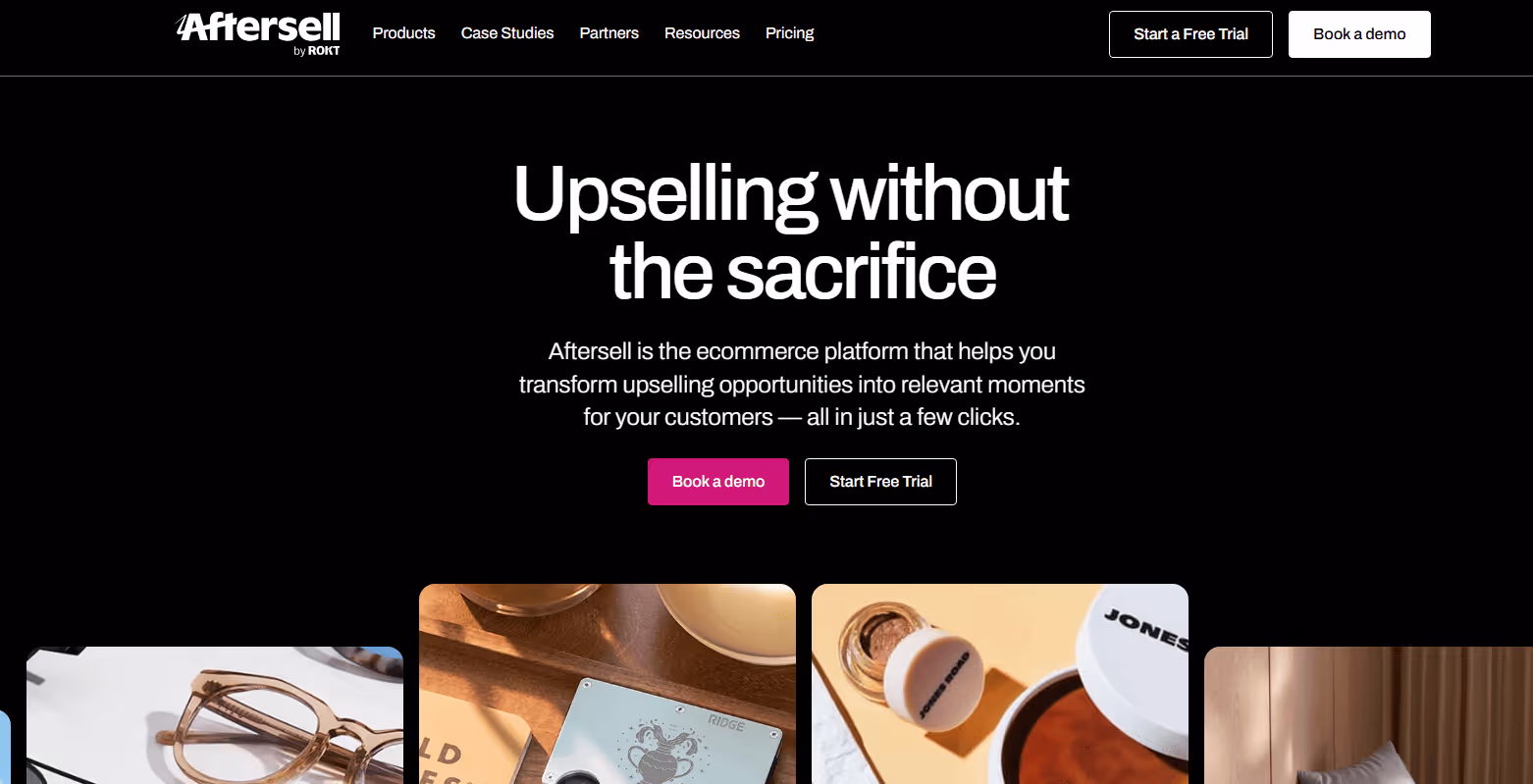Select the Ridge wallet product image
This screenshot has height=784, width=1533.
608,684
